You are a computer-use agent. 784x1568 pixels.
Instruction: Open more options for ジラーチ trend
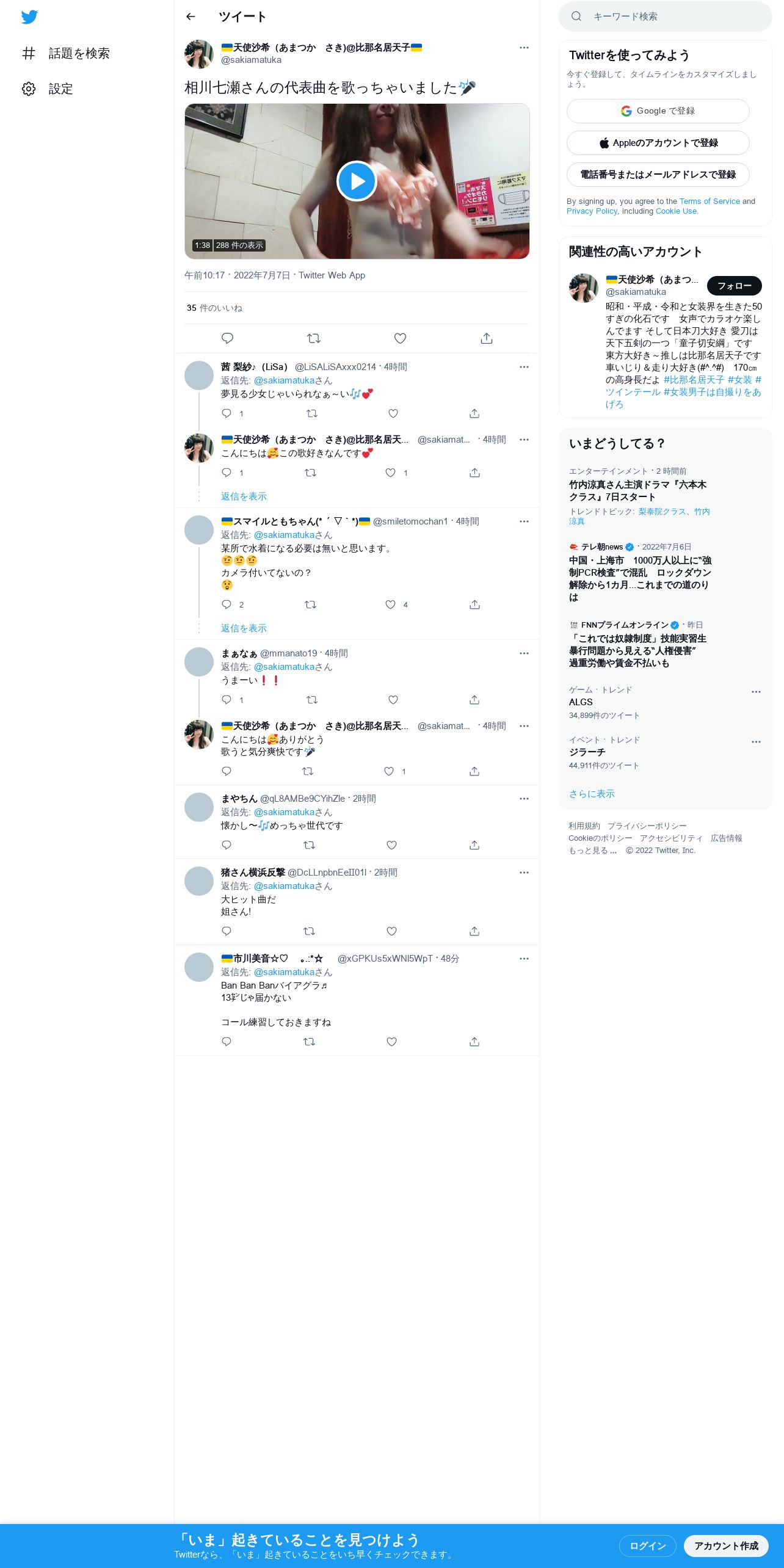(756, 742)
